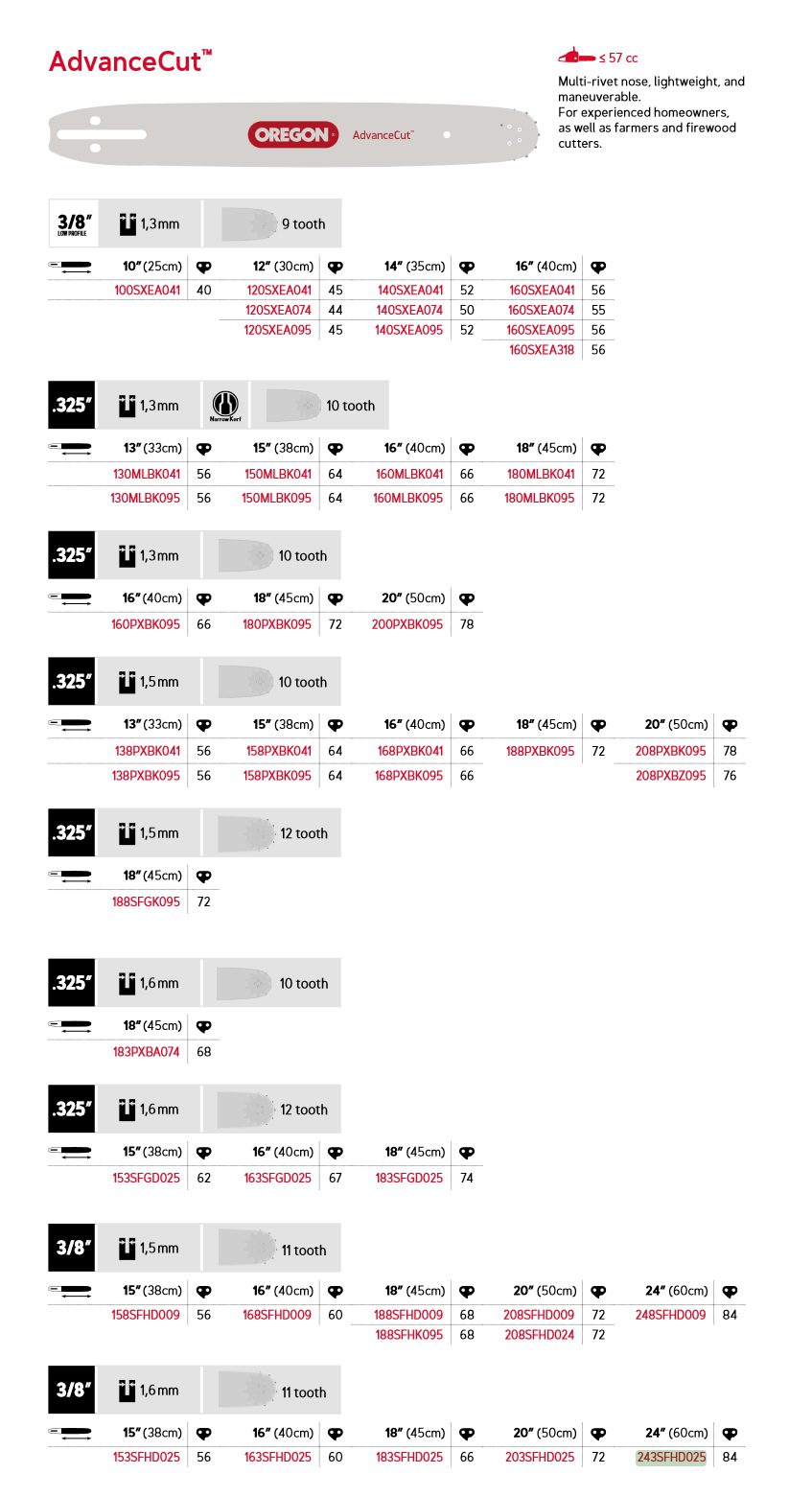Click the drive link icon beside 10" (25cm)

click(x=203, y=267)
